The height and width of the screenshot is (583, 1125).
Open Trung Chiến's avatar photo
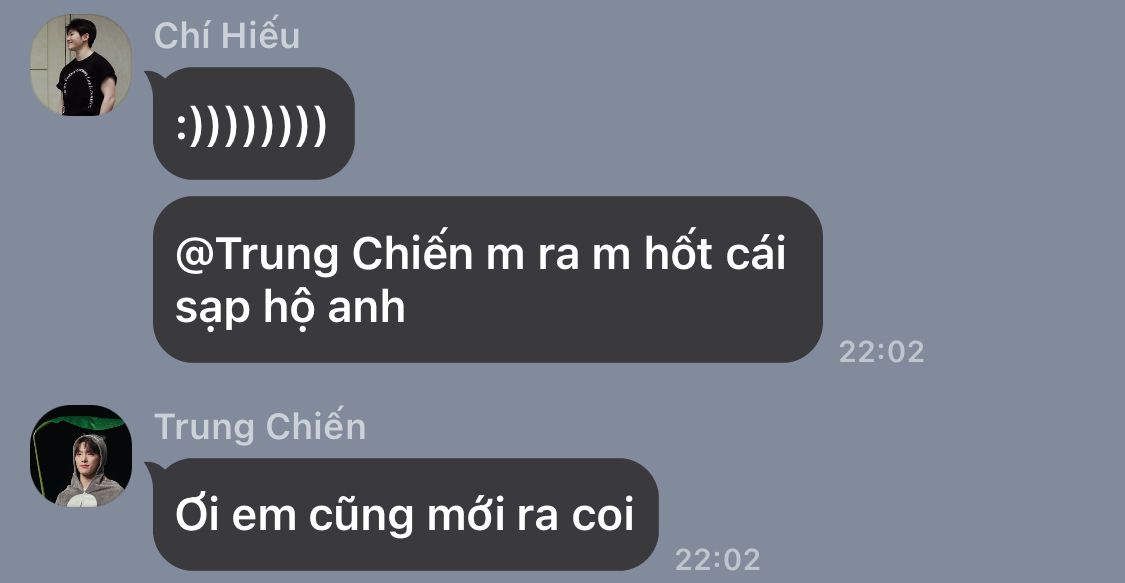click(x=81, y=456)
